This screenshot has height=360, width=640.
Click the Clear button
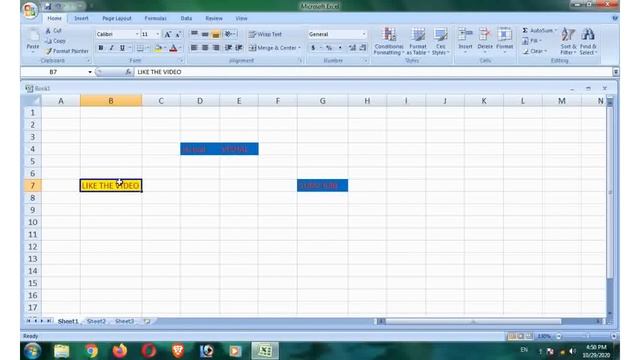[x=535, y=51]
